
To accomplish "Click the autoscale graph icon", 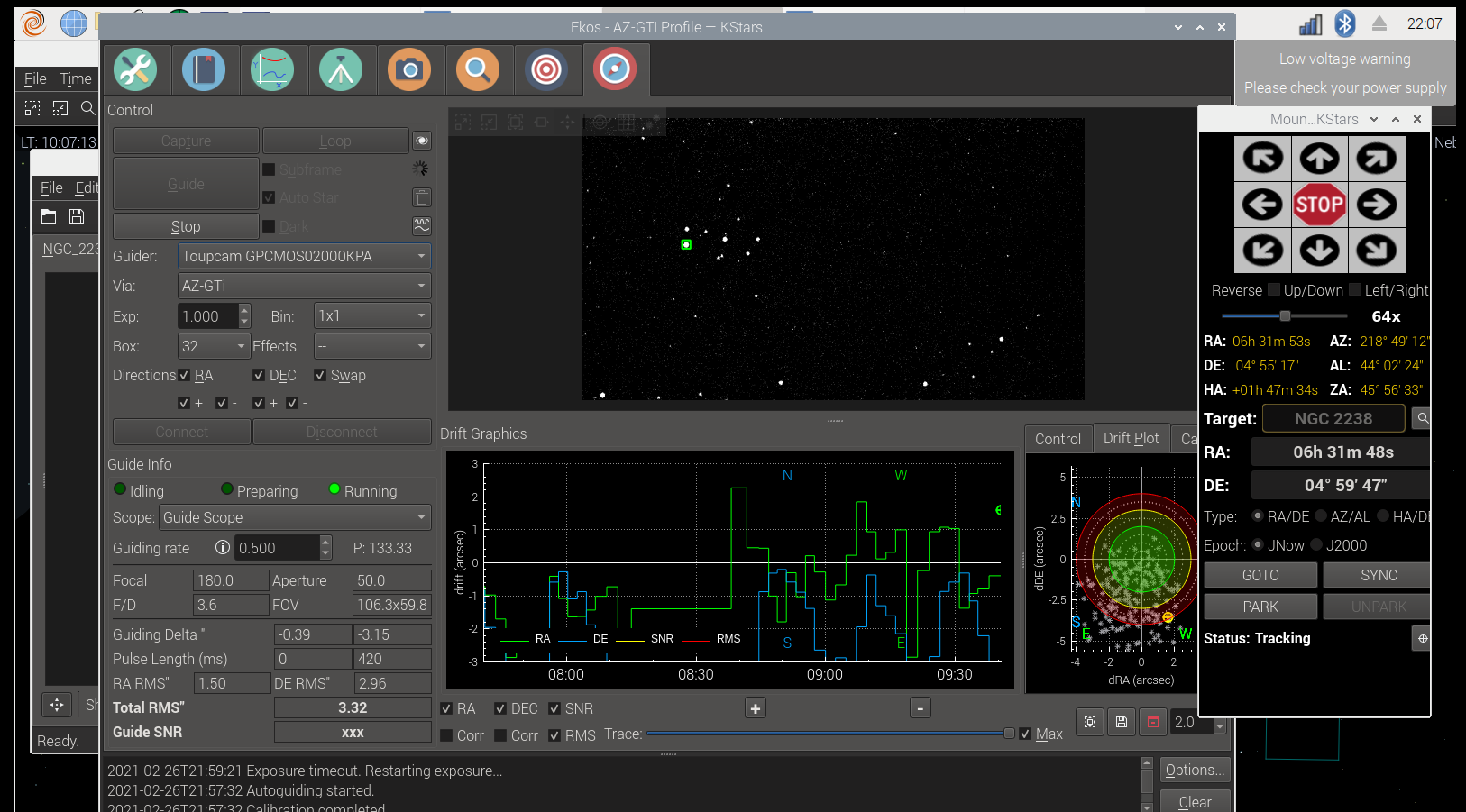I will [x=1090, y=722].
